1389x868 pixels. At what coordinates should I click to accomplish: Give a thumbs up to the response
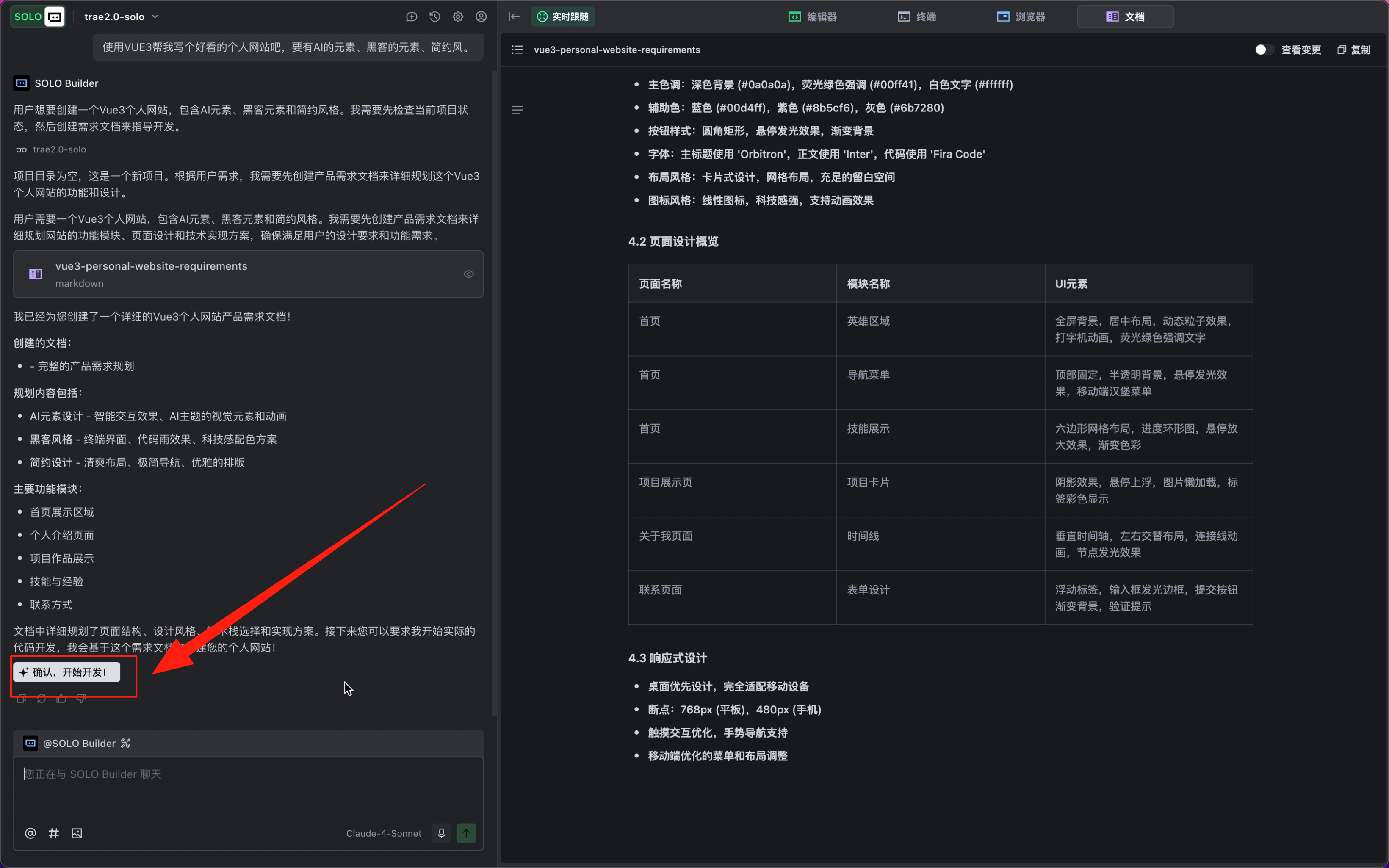click(61, 698)
